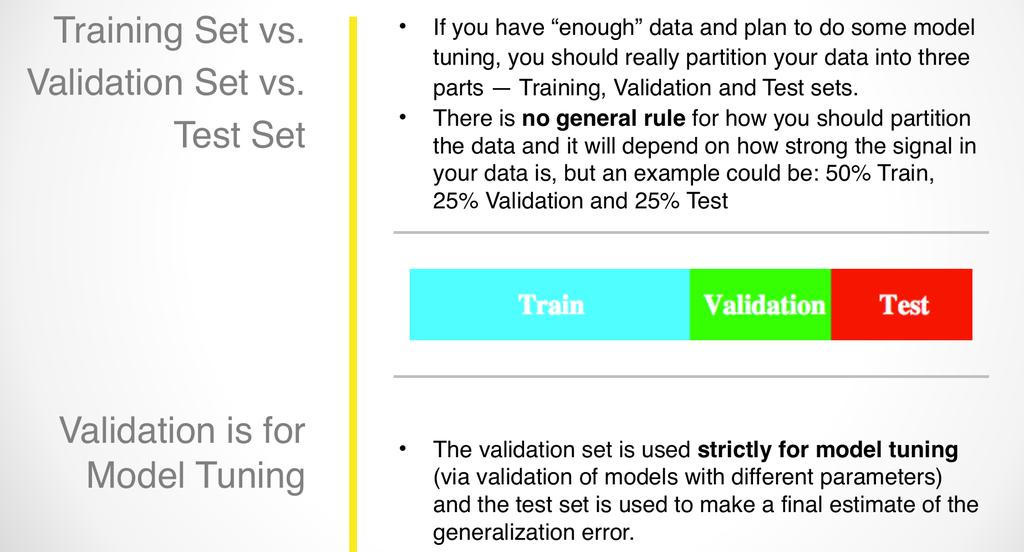This screenshot has width=1024, height=552.
Task: Click the white 'Train' label text
Action: (x=551, y=305)
